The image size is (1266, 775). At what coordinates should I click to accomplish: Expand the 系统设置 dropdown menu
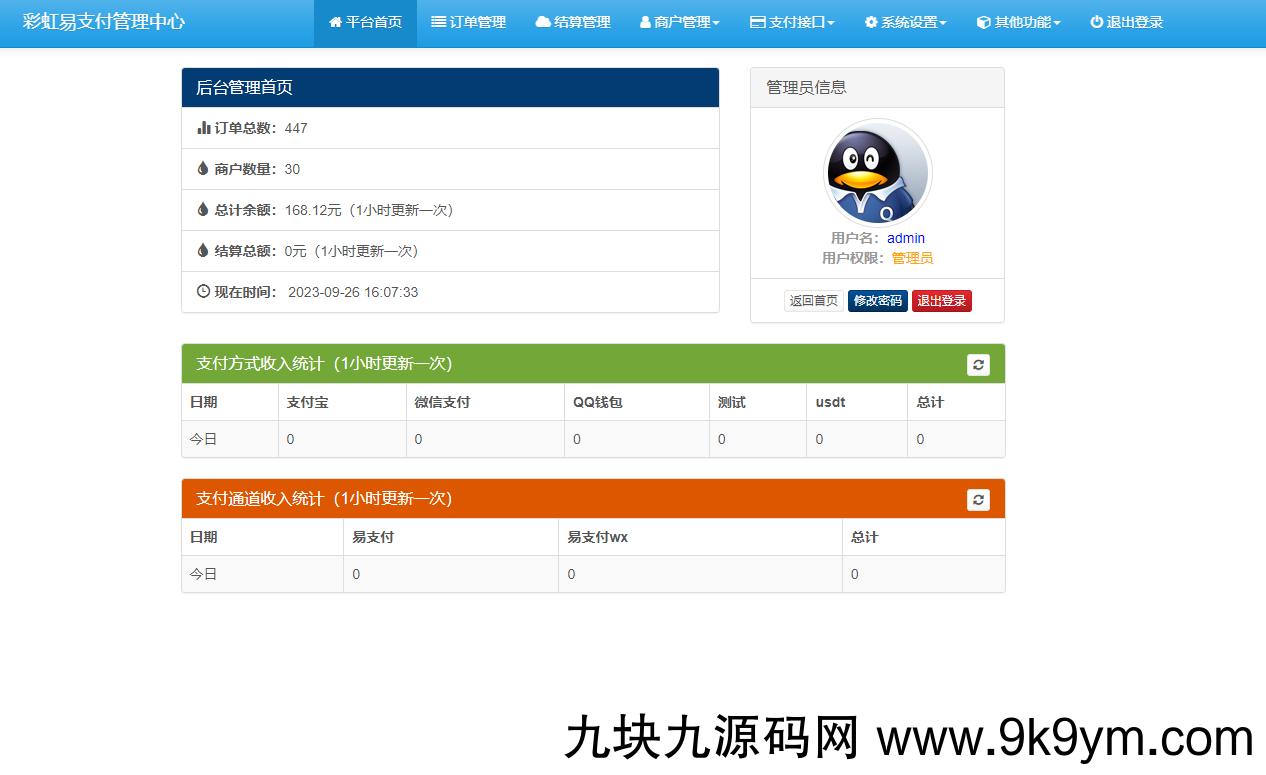(x=905, y=22)
